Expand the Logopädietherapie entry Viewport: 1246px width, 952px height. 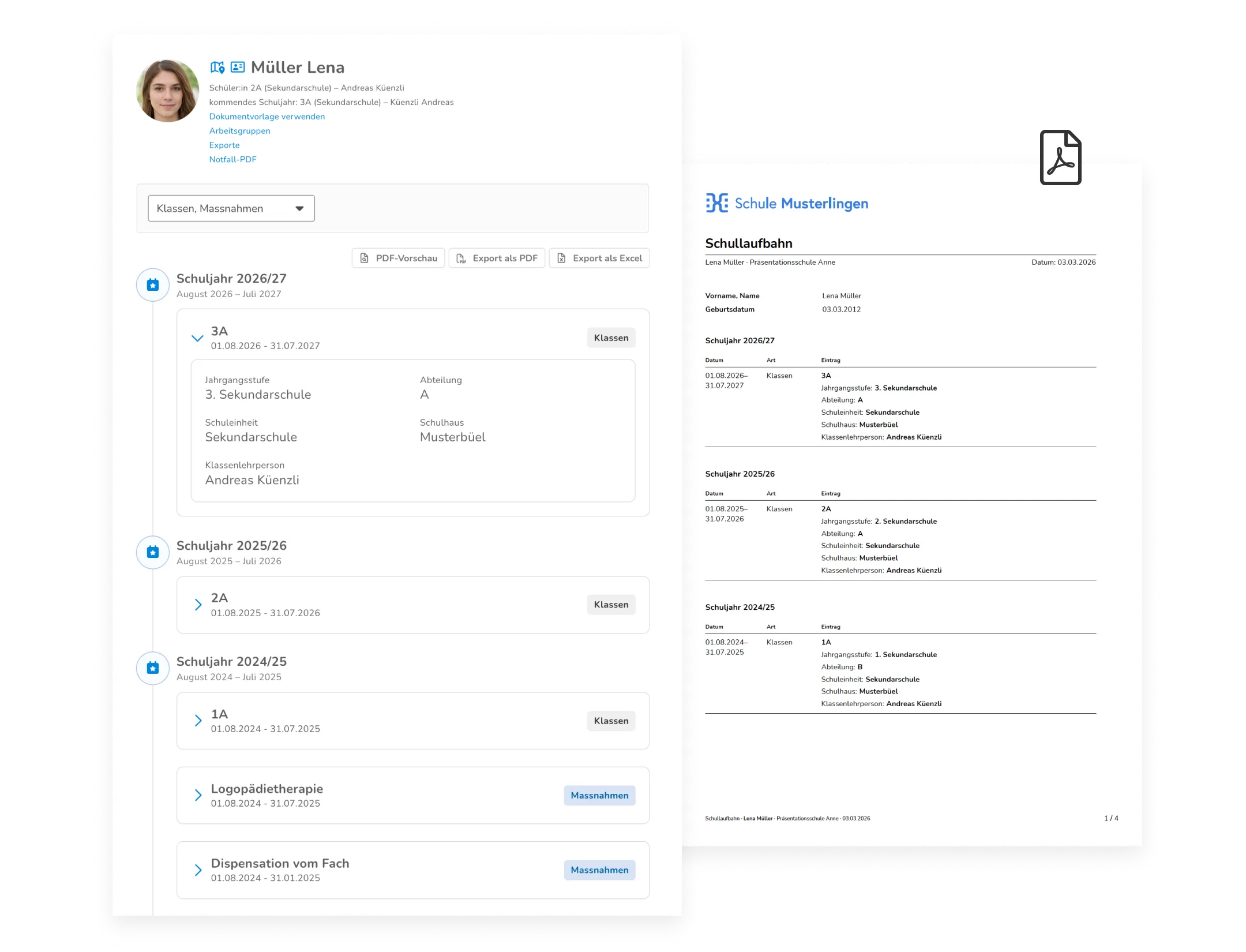[x=198, y=796]
